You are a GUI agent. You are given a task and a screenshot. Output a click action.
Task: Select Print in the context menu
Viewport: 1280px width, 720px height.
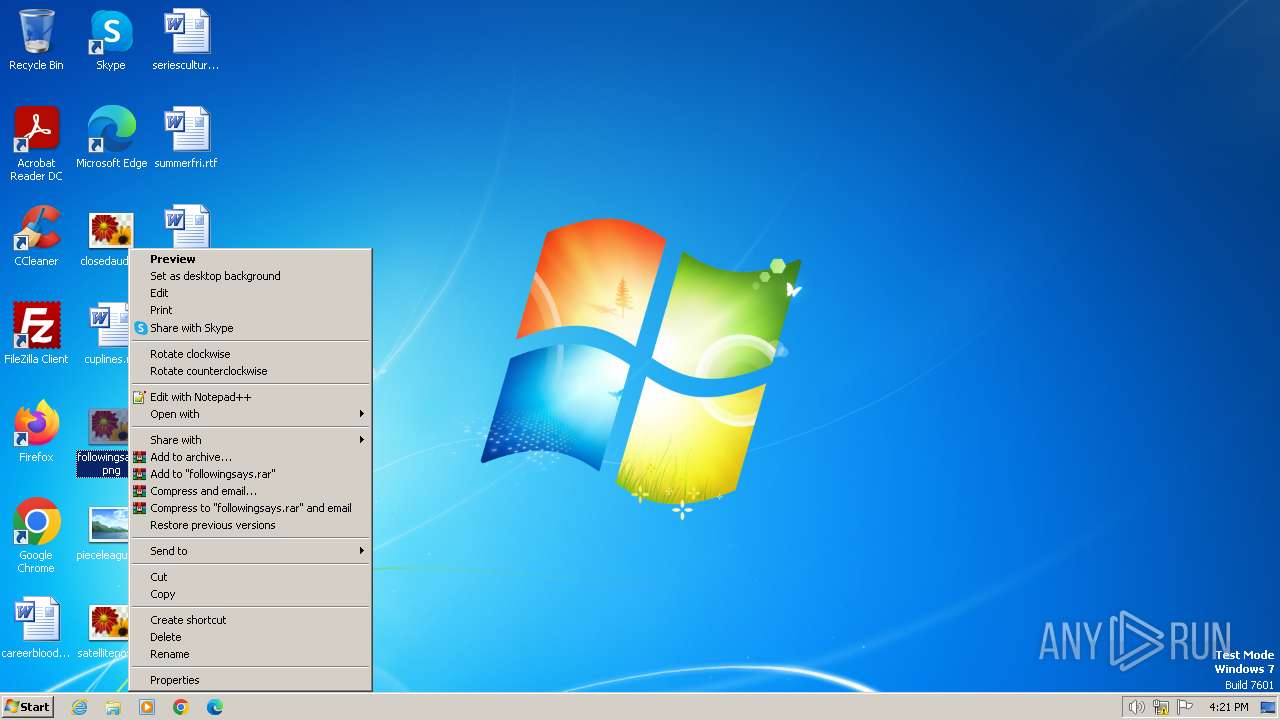[250, 310]
